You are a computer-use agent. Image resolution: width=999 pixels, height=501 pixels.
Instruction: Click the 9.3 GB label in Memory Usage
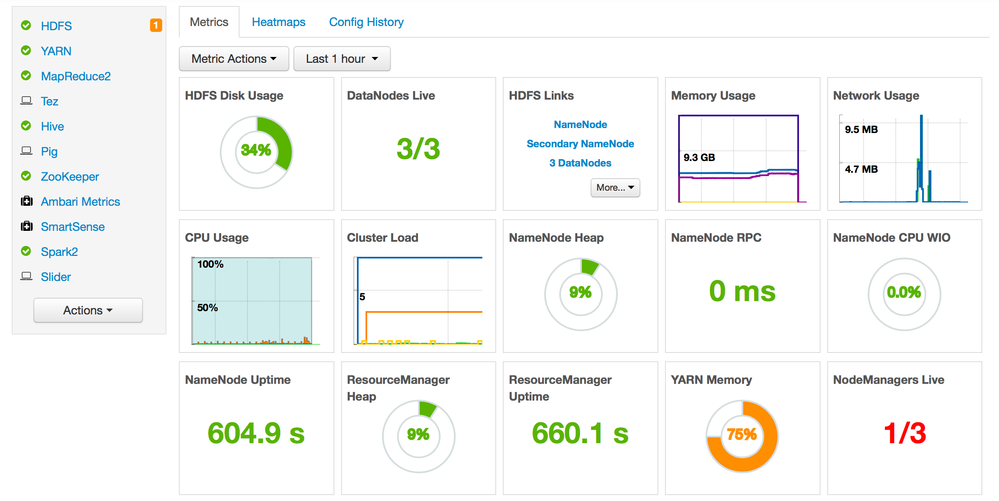coord(699,157)
